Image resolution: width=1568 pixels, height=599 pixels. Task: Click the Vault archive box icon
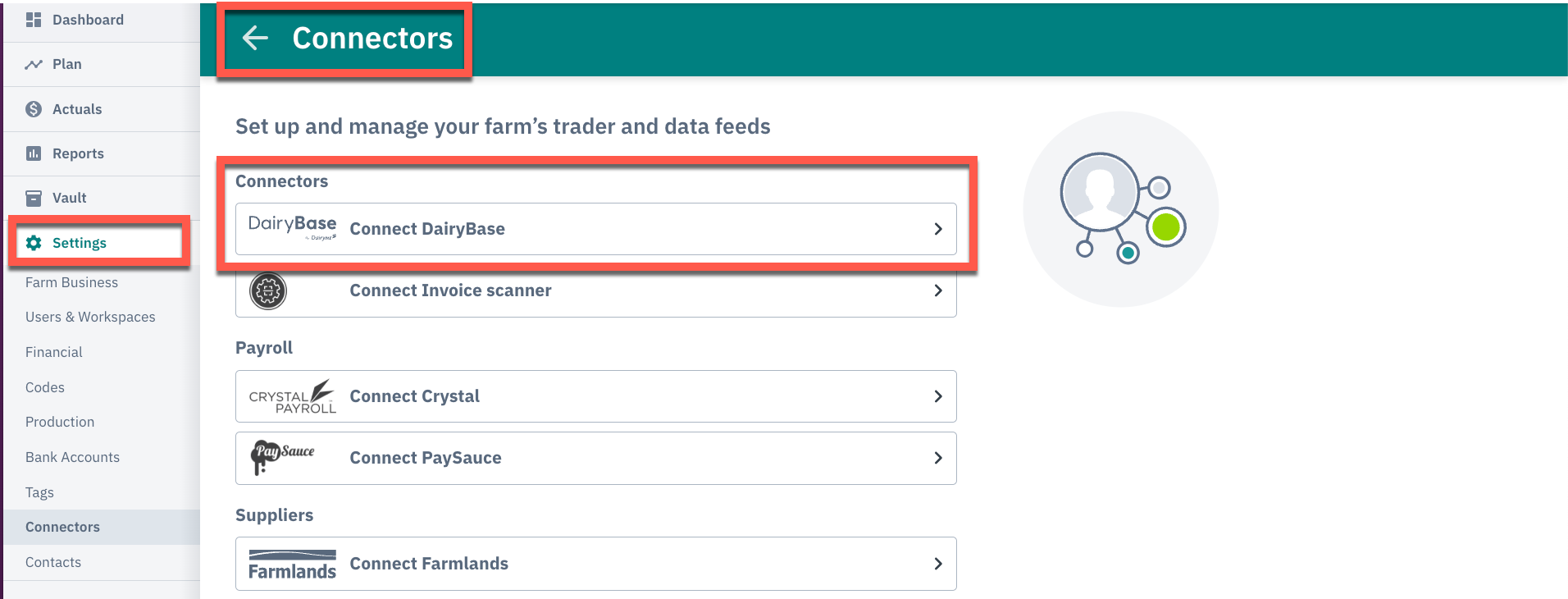pos(34,198)
